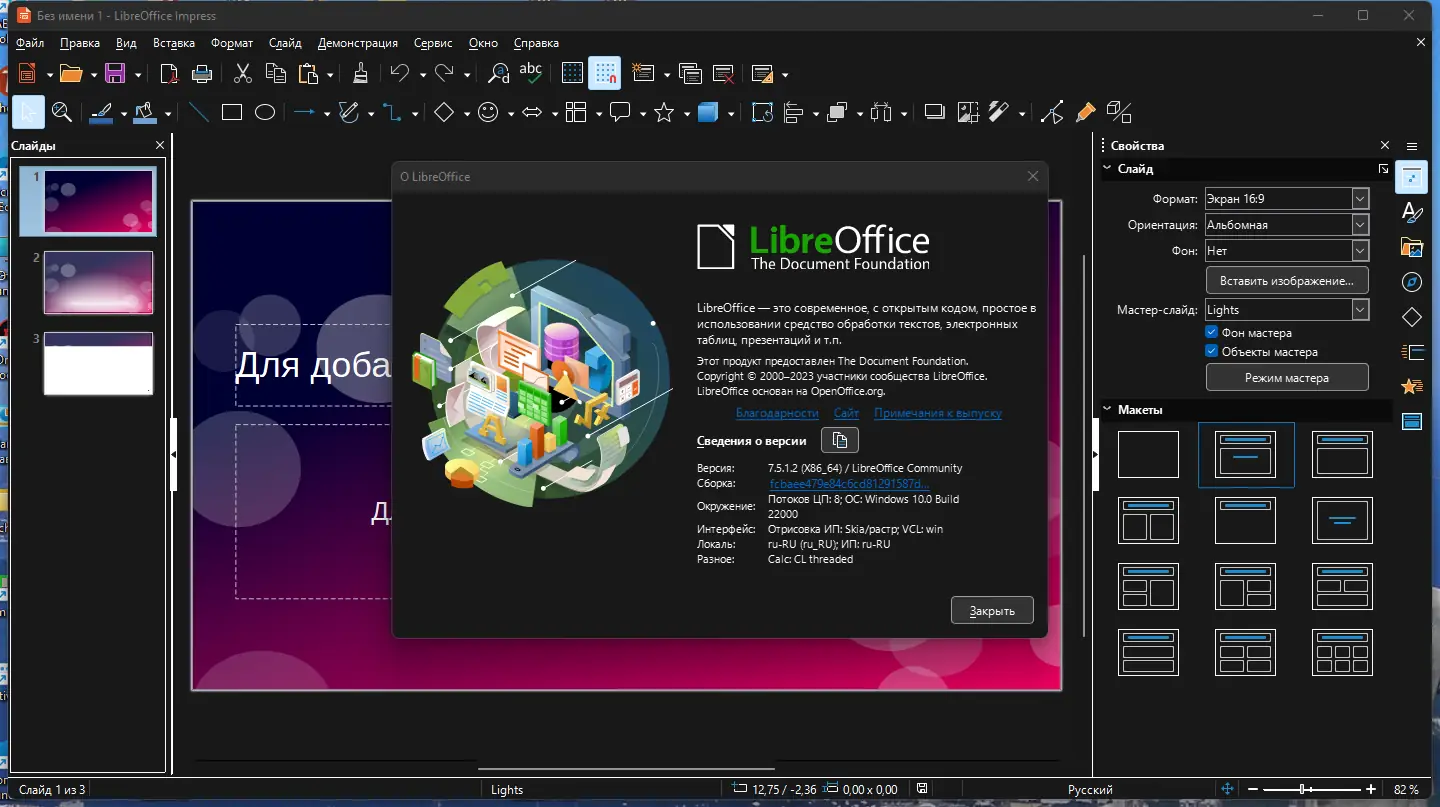The height and width of the screenshot is (807, 1440).
Task: Copy version info with clipboard icon
Action: (840, 440)
